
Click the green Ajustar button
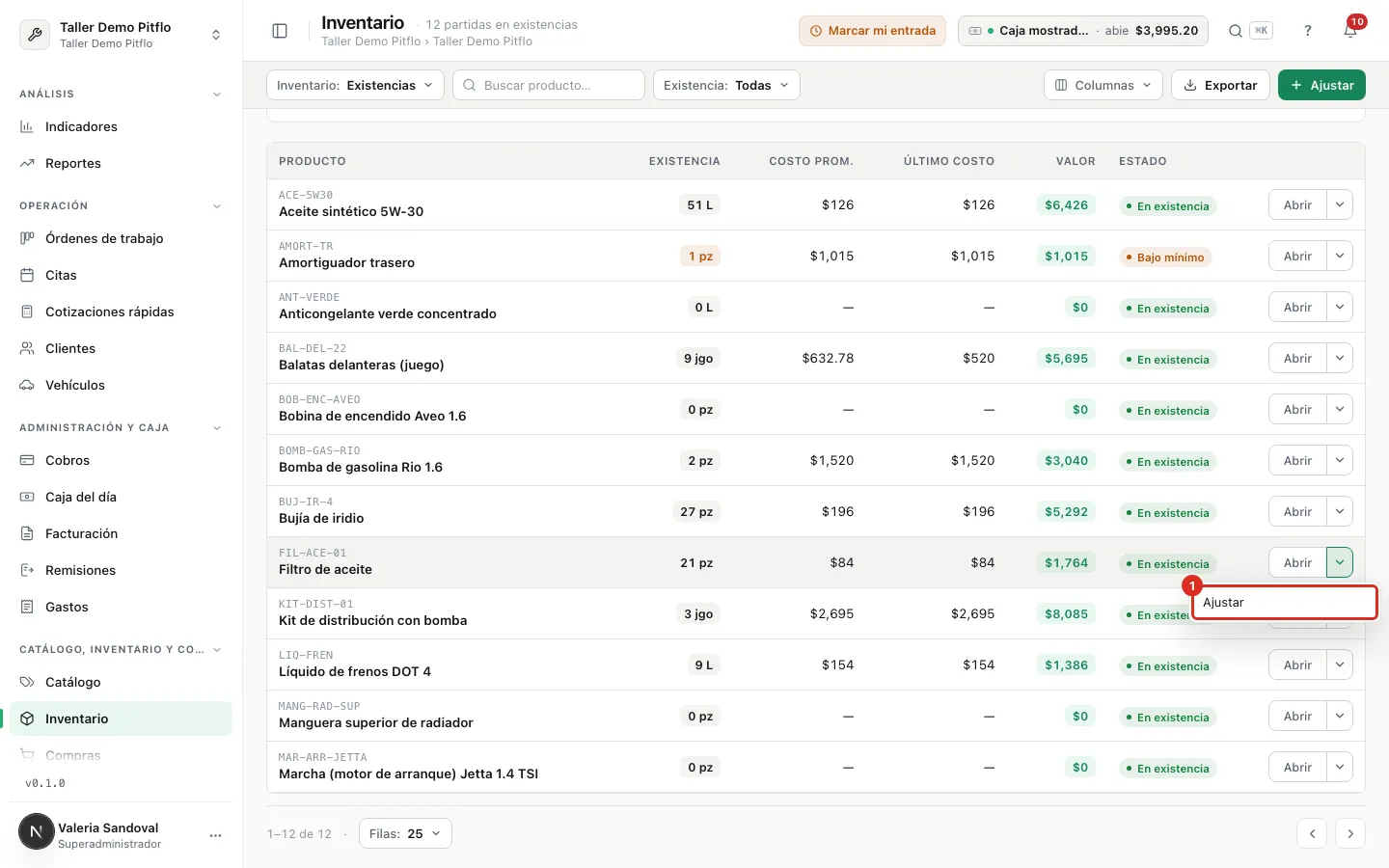coord(1321,85)
